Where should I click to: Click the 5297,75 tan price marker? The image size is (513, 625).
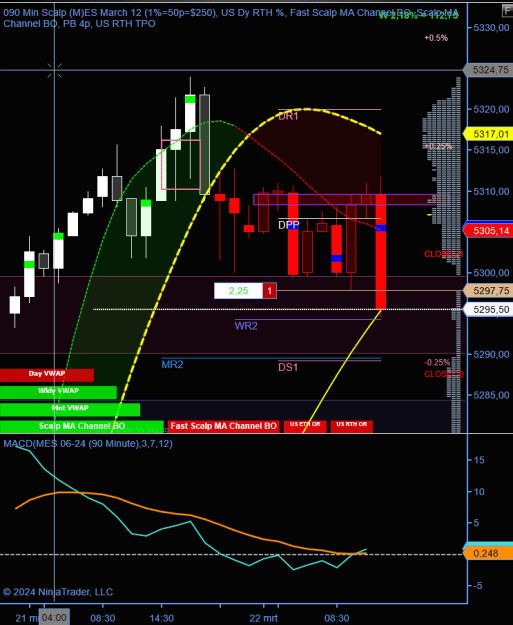487,291
